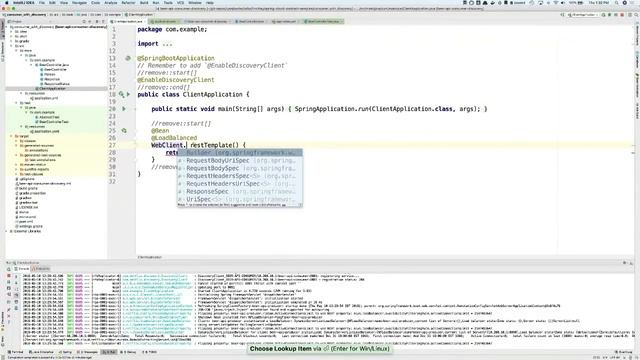This screenshot has height=360, width=640.
Task: Place caret on the @LoadBalanced annotation line
Action: (174, 138)
